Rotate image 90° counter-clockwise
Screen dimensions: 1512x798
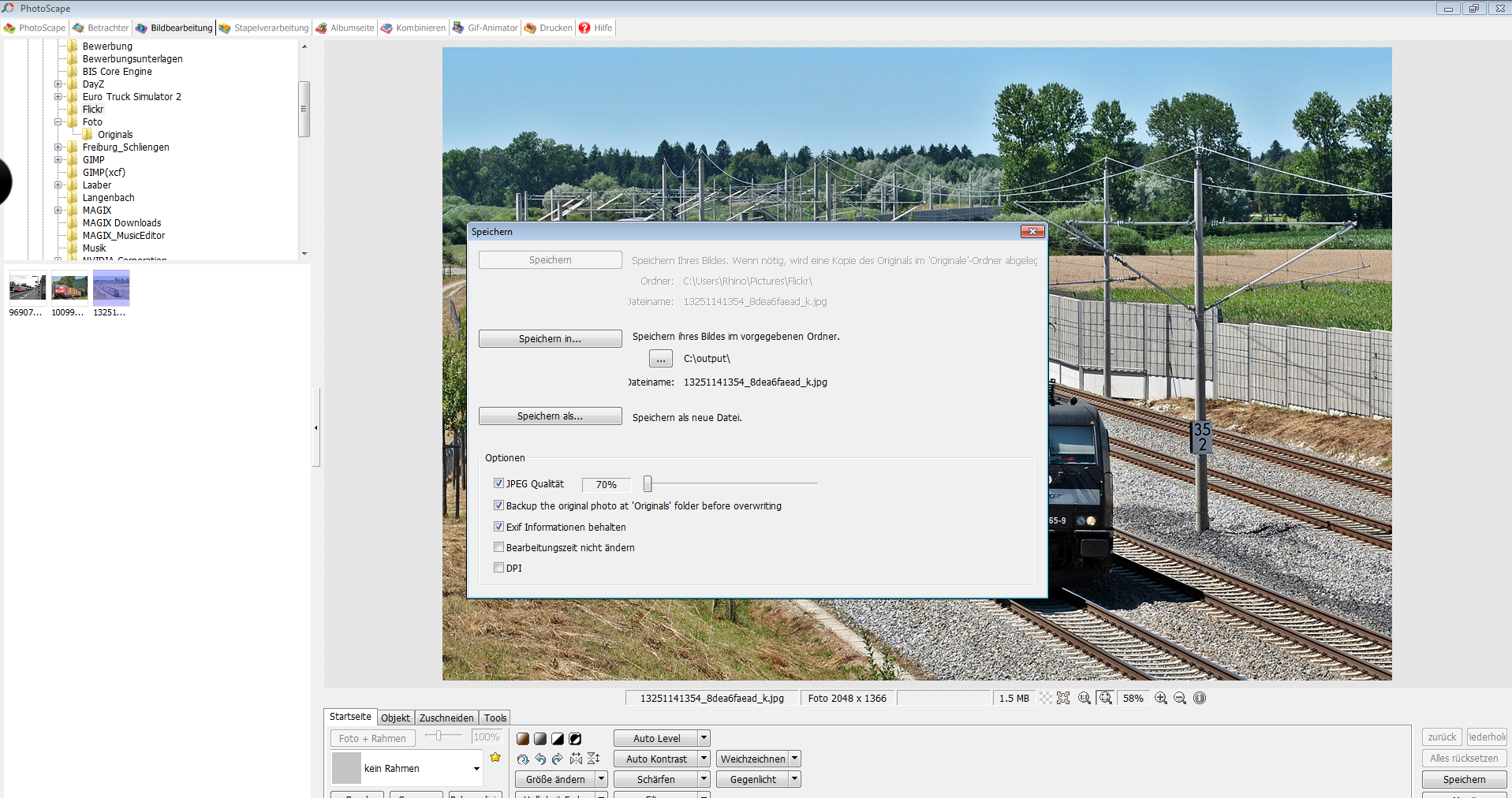540,759
